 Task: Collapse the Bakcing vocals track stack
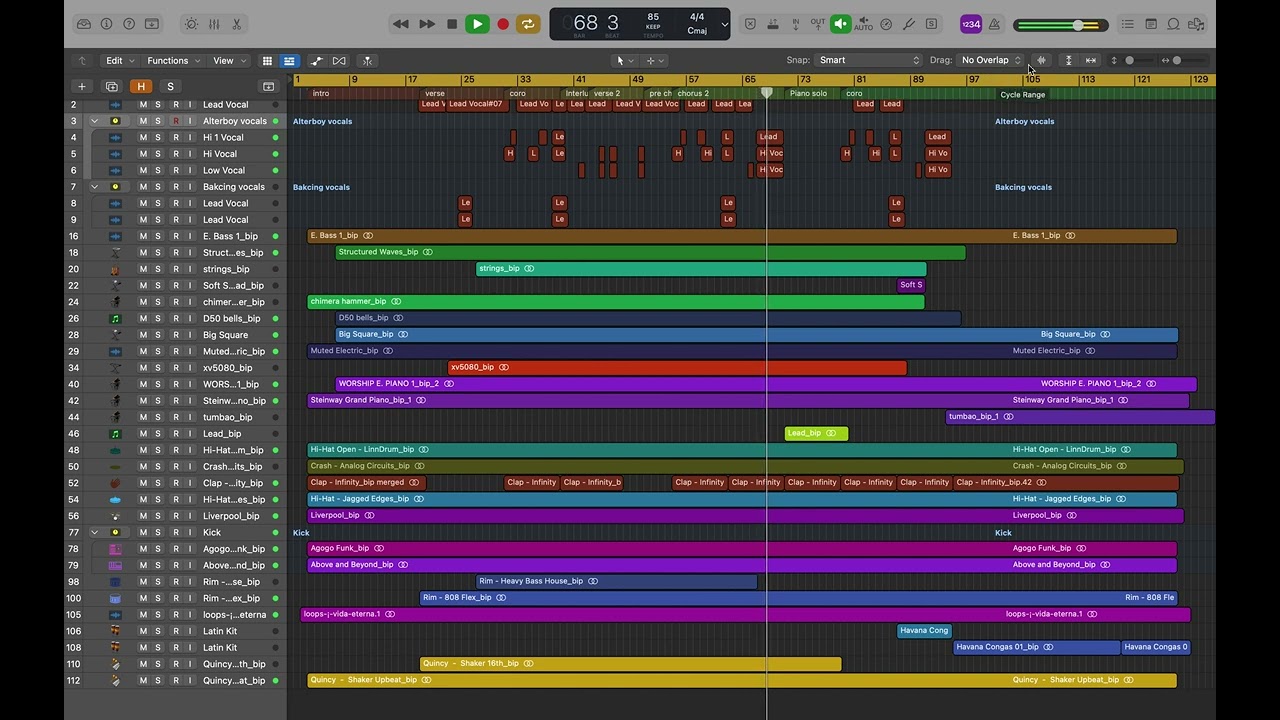(x=94, y=187)
